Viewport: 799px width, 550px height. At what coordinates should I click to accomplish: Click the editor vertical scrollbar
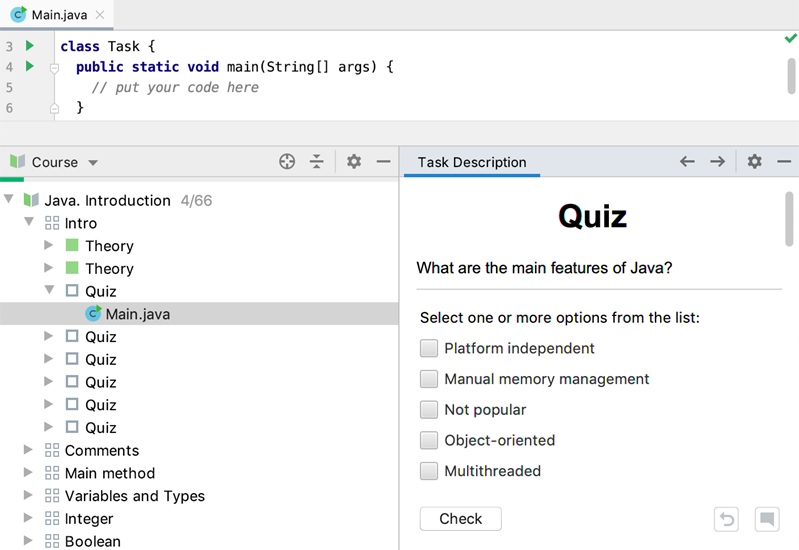(791, 76)
